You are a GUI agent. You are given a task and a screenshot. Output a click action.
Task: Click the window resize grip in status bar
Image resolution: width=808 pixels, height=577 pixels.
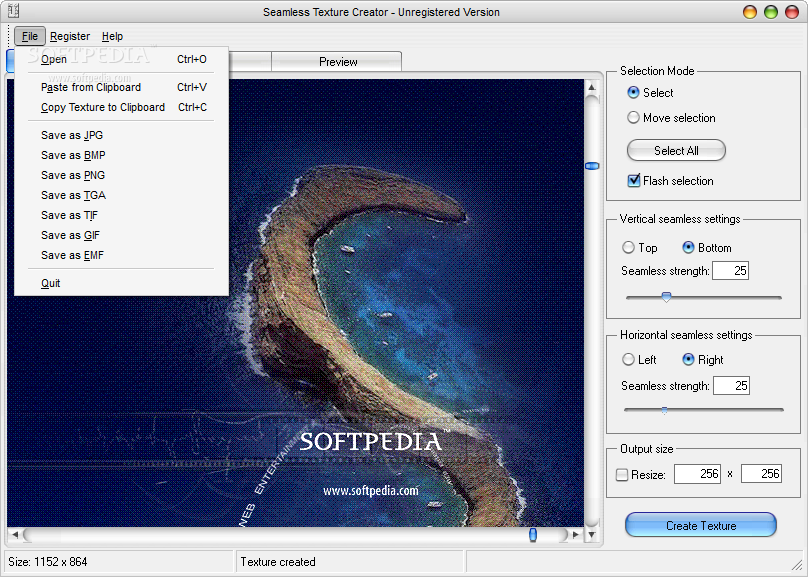tap(796, 566)
